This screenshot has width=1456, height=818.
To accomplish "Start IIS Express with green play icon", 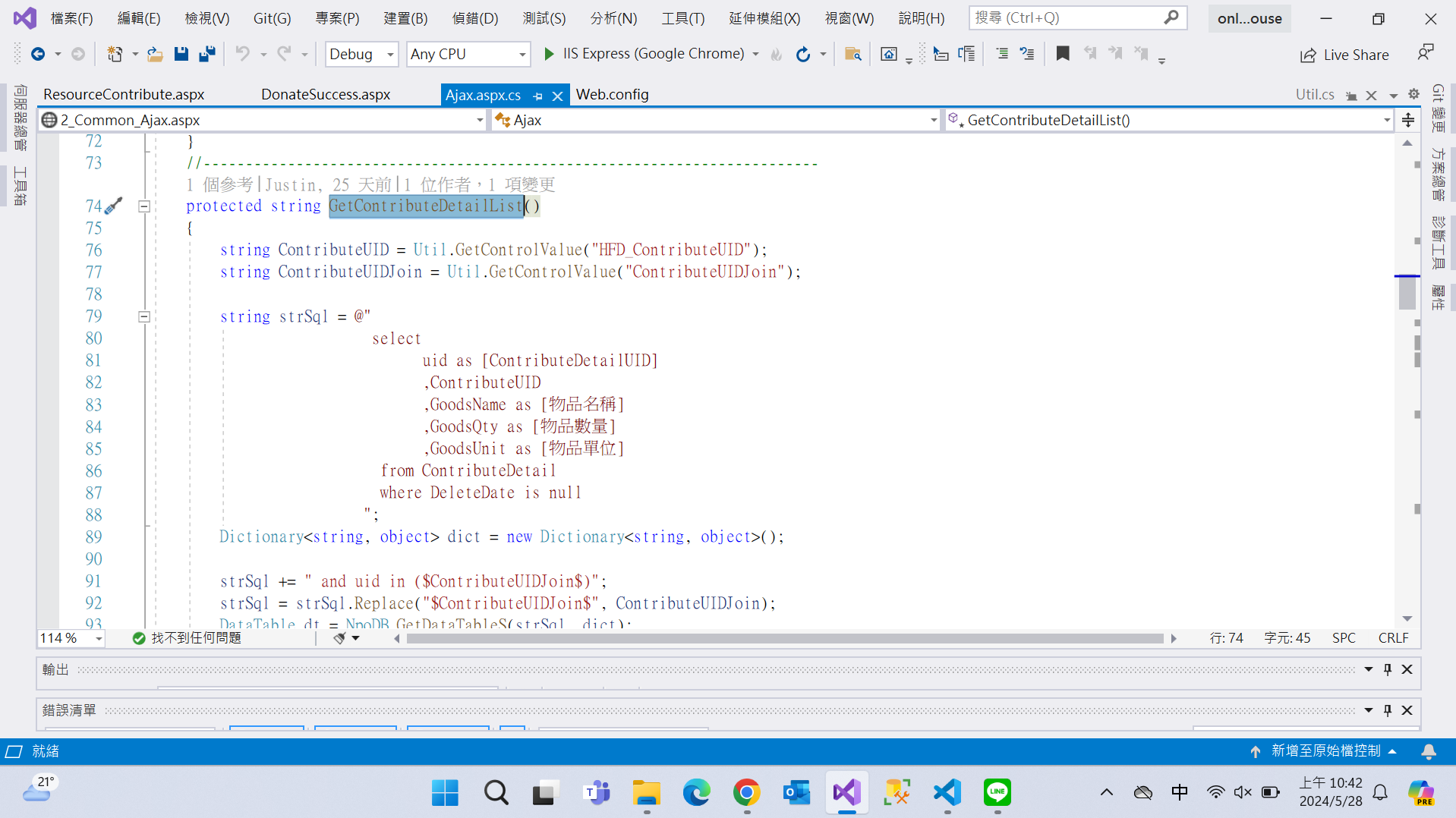I will pyautogui.click(x=549, y=54).
